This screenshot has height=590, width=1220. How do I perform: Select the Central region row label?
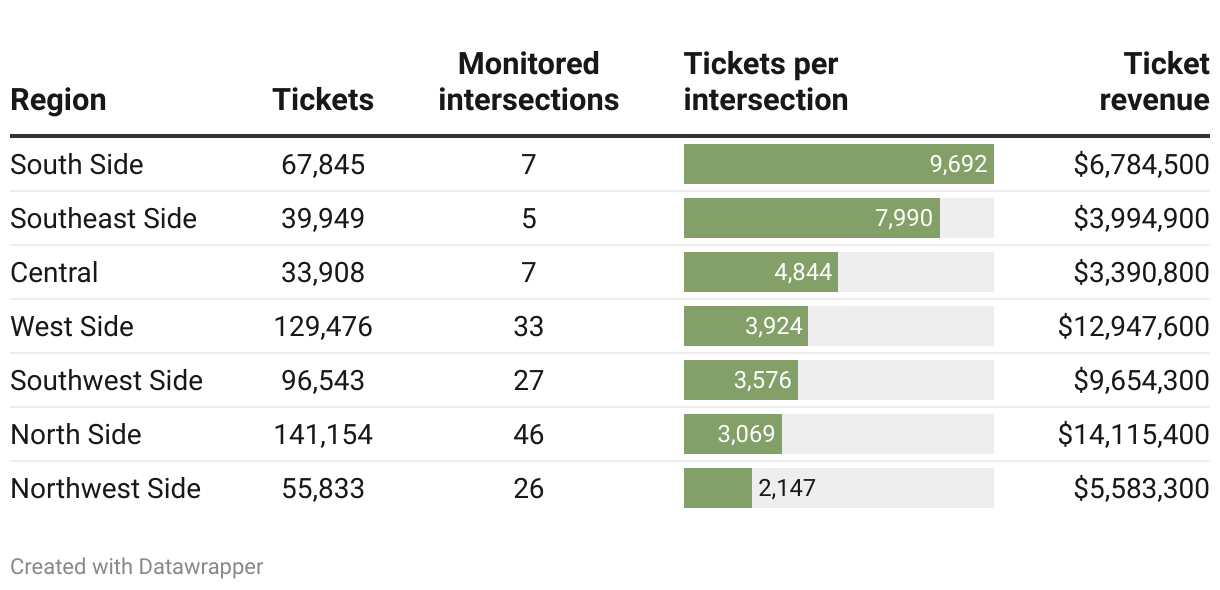[54, 272]
